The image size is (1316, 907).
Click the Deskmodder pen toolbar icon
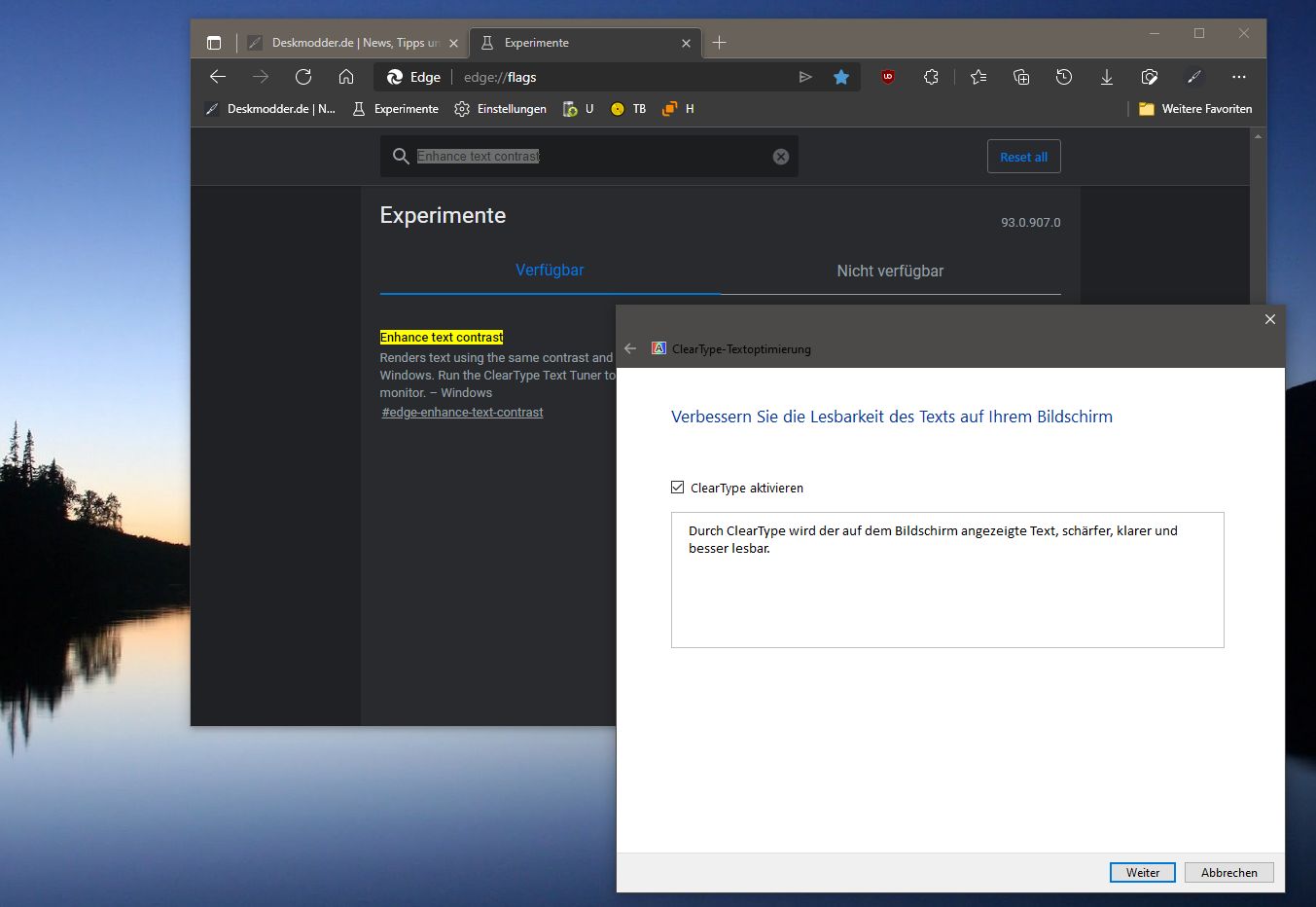[1194, 77]
